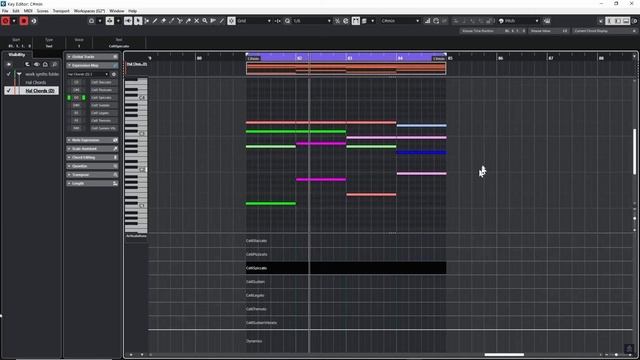Click the black CellSpiccato articulation lane block
This screenshot has height=360, width=640.
[346, 268]
